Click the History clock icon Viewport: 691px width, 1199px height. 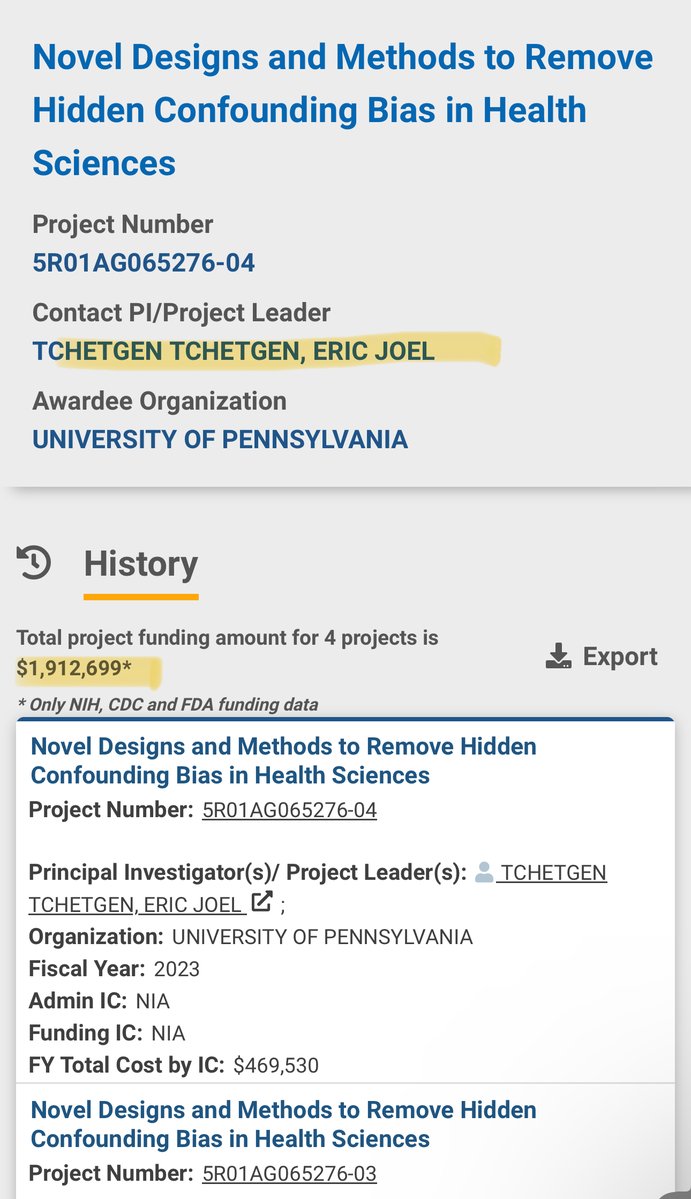34,563
